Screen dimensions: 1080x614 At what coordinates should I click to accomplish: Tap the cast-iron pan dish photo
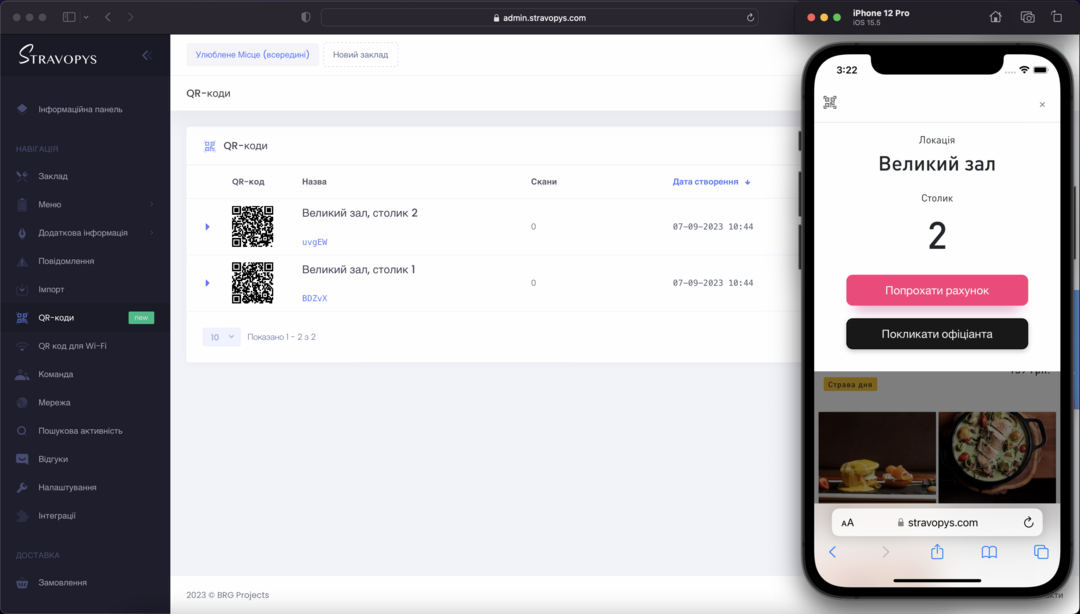click(x=997, y=458)
